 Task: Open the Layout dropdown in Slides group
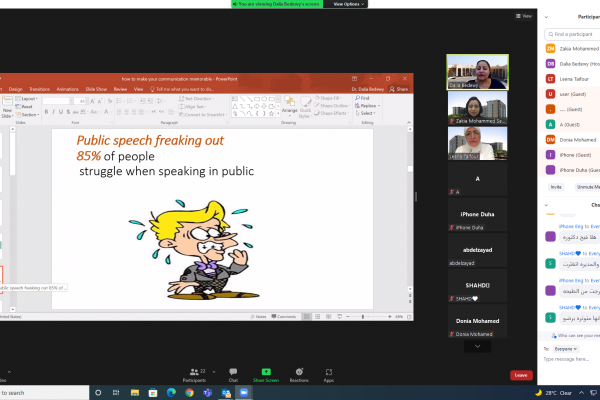click(x=28, y=99)
